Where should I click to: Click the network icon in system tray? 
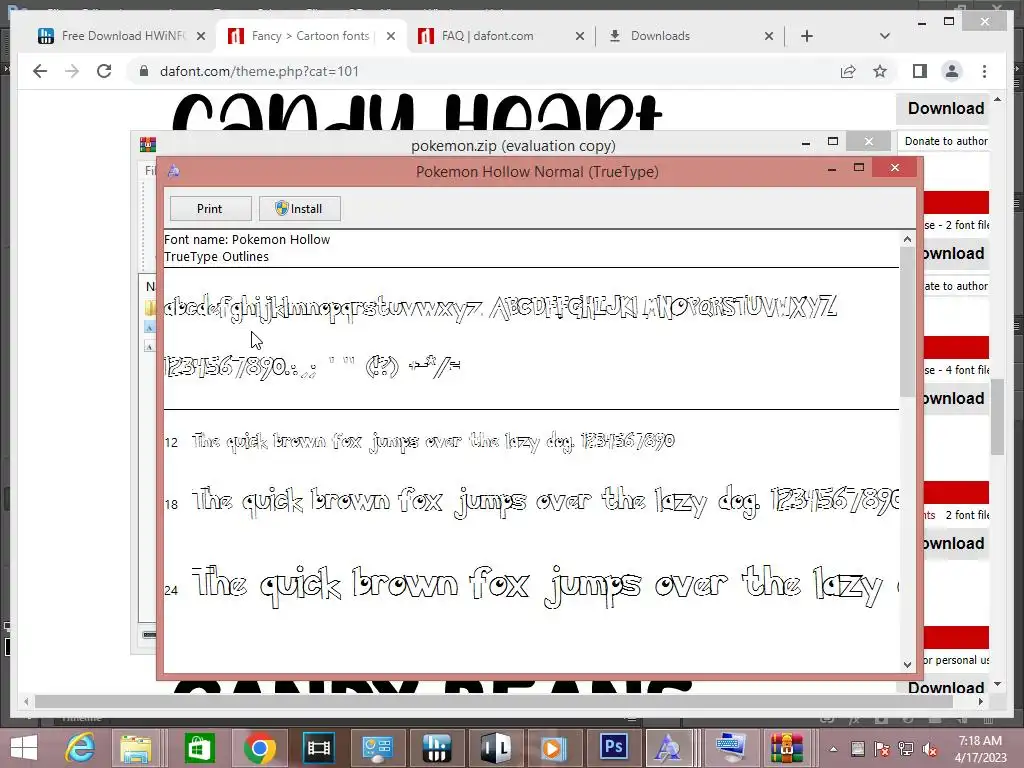(x=906, y=749)
